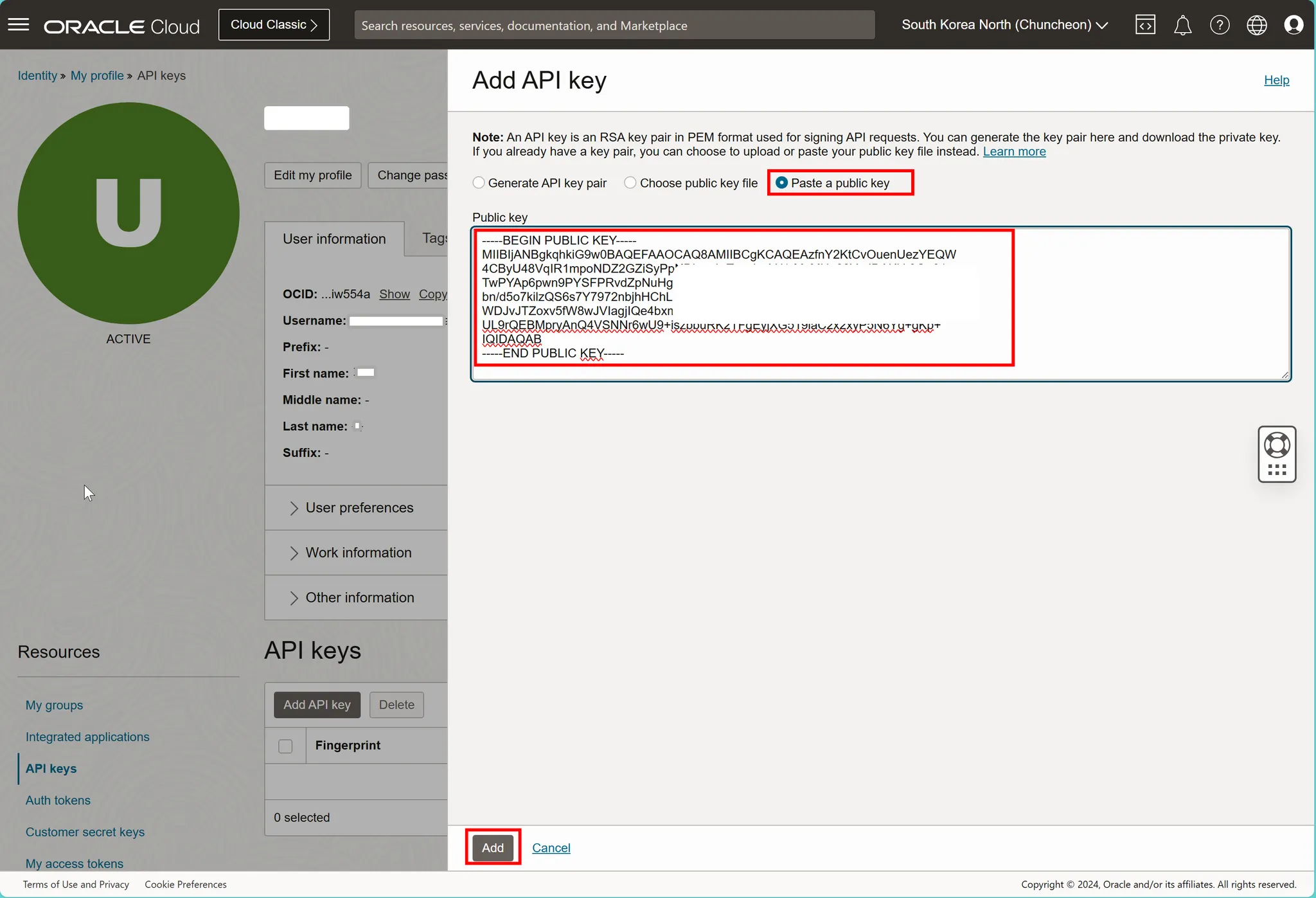Switch to the User information tab
This screenshot has height=898, width=1316.
(x=334, y=239)
